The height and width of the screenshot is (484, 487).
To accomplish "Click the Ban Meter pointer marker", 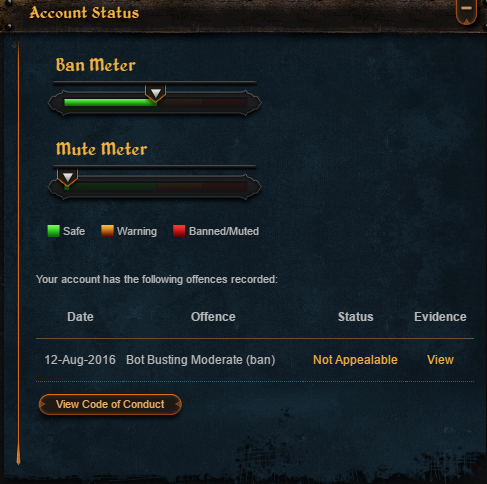I will (155, 93).
